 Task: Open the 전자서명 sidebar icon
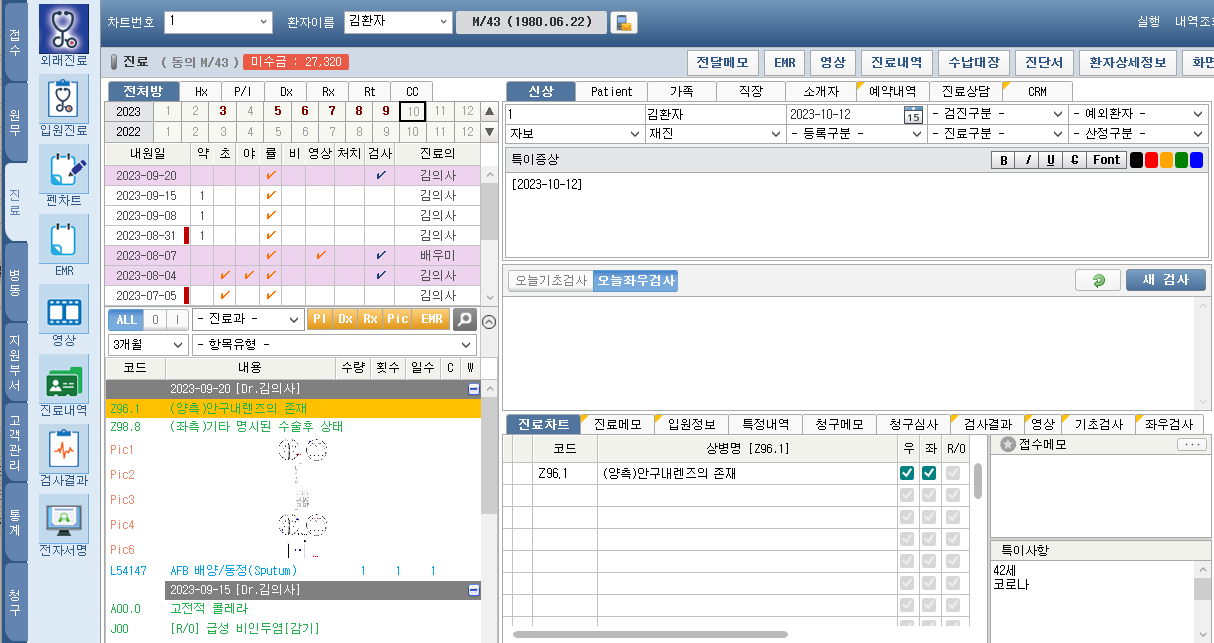tap(64, 520)
